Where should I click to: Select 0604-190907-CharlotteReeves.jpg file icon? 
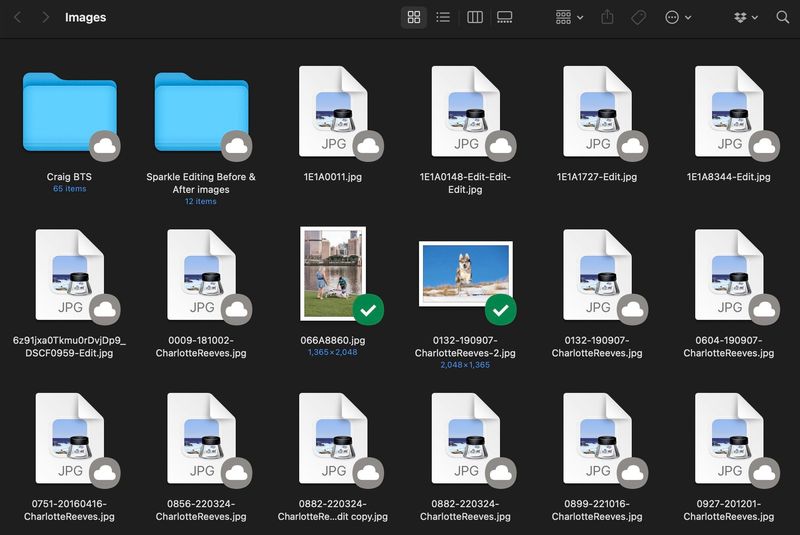coord(729,275)
